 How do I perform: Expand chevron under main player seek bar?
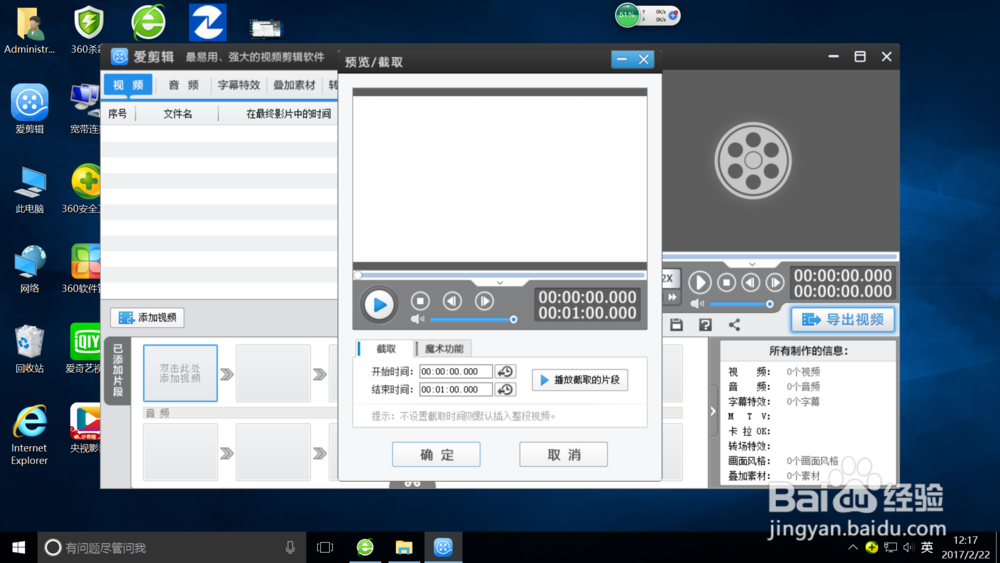pos(752,264)
